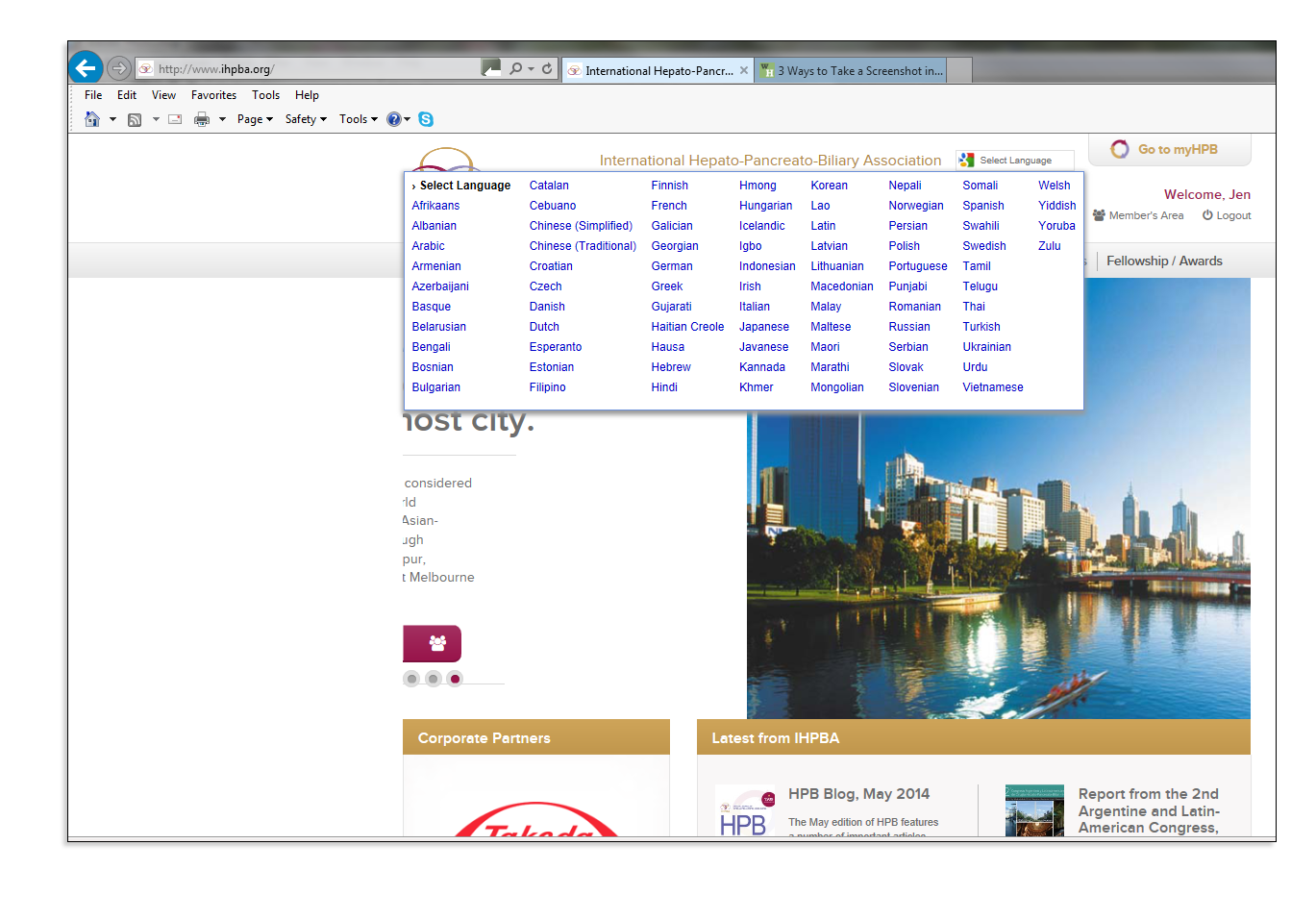Click the Go to myHPB button
The image size is (1316, 920).
point(1169,149)
